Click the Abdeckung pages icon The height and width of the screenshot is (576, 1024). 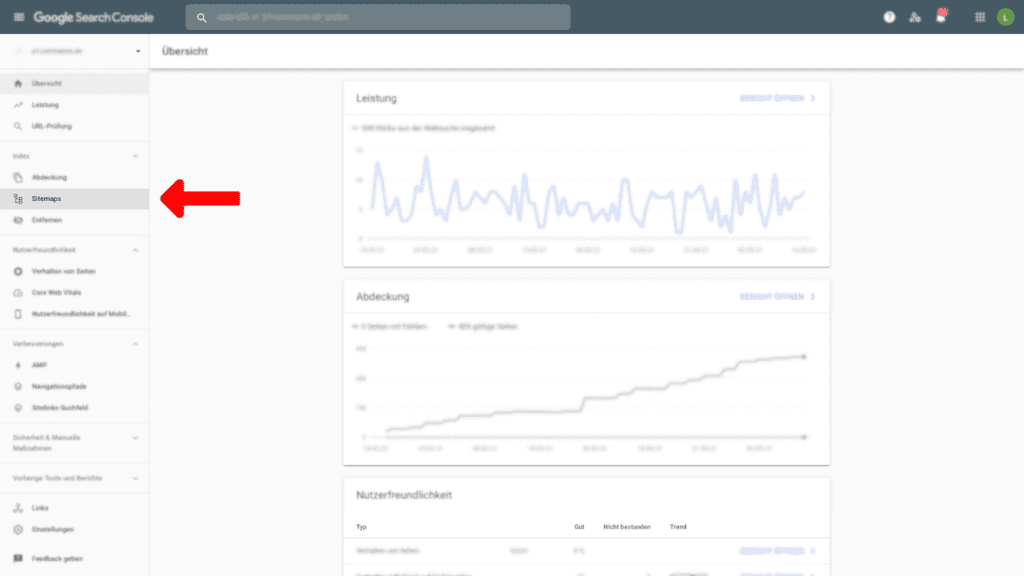click(x=18, y=178)
